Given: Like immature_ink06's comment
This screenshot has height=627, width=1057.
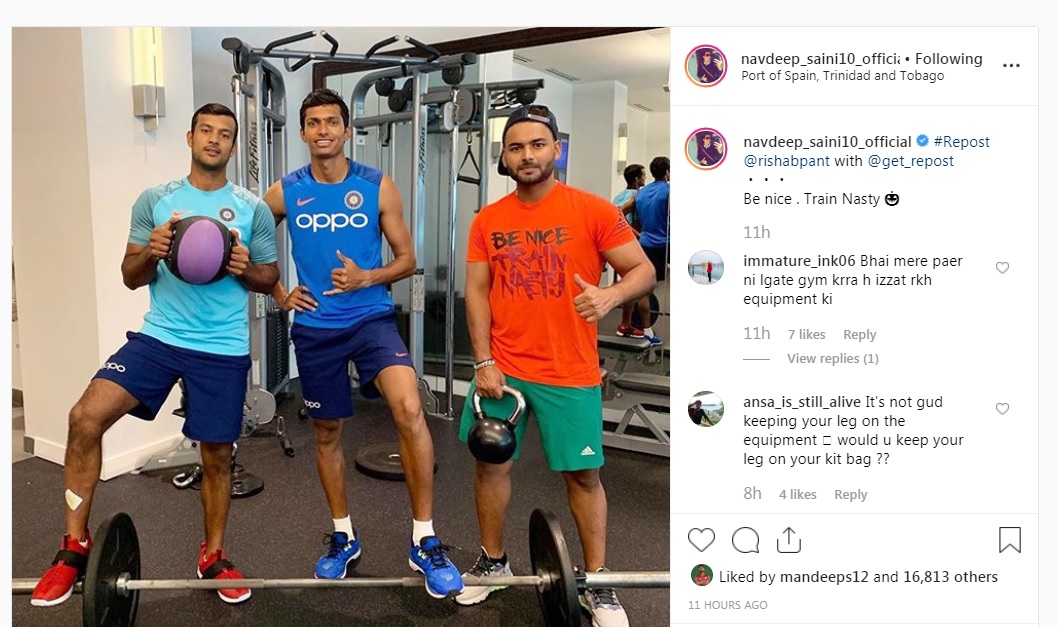Looking at the screenshot, I should point(1002,268).
